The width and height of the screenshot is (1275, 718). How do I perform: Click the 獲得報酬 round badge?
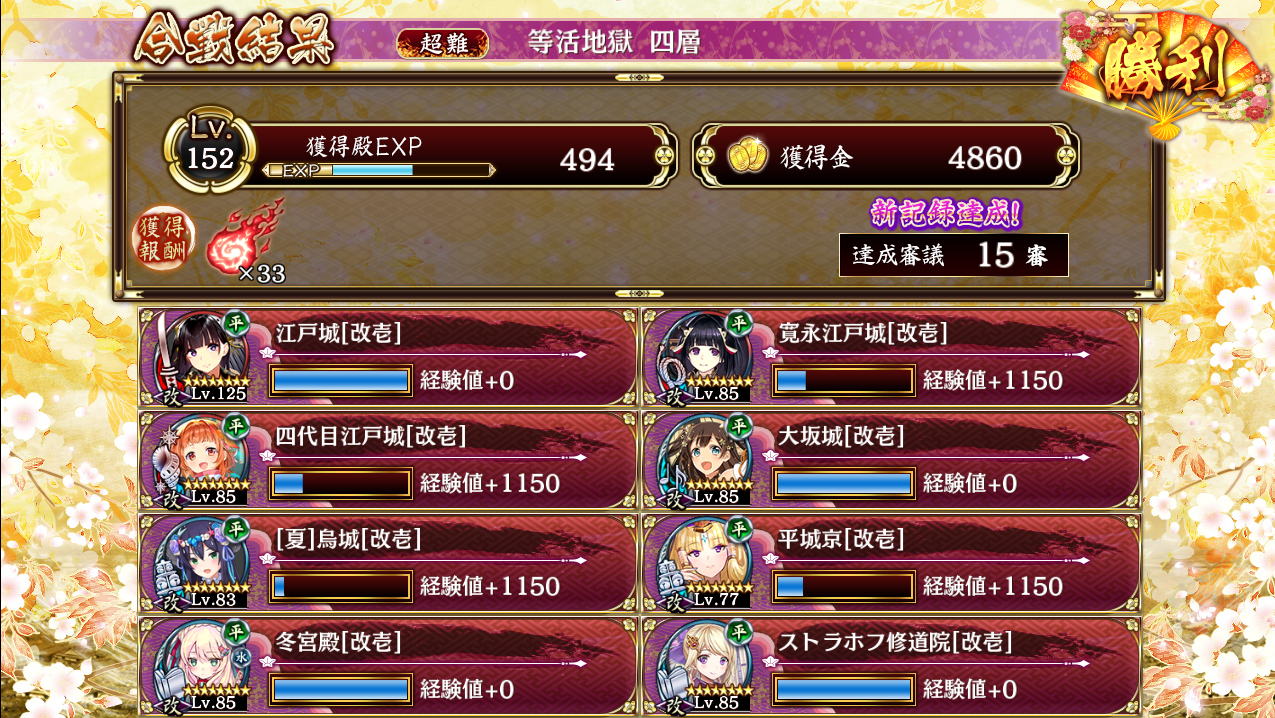161,241
